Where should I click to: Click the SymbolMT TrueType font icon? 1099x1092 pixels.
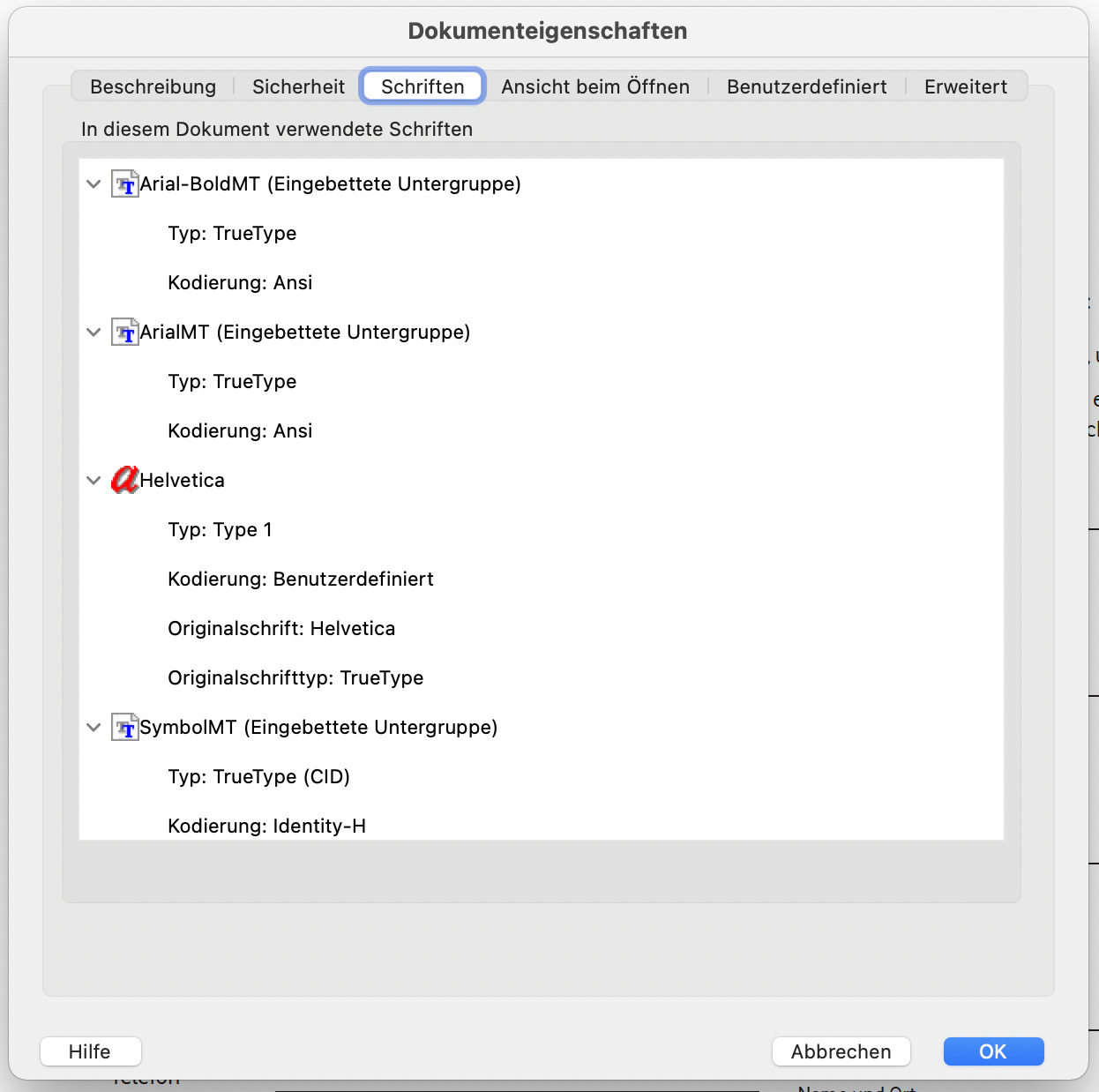coord(125,728)
